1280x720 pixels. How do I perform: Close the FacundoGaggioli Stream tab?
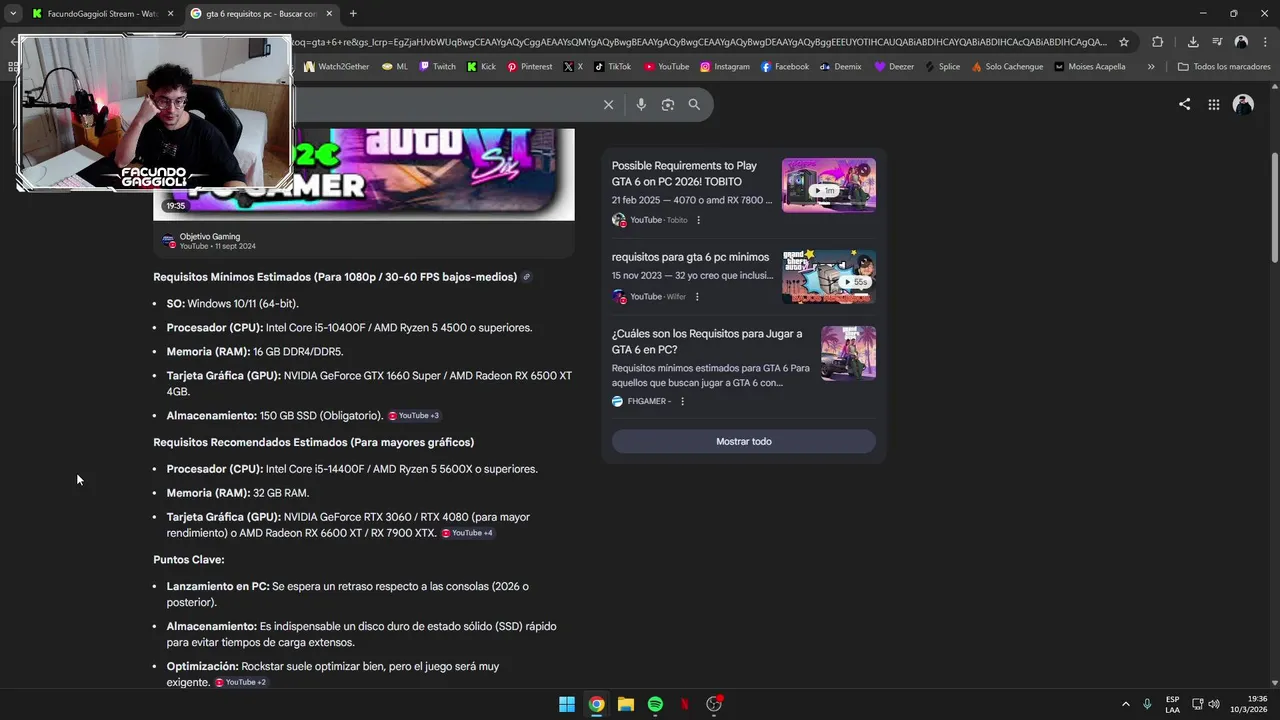tap(170, 14)
